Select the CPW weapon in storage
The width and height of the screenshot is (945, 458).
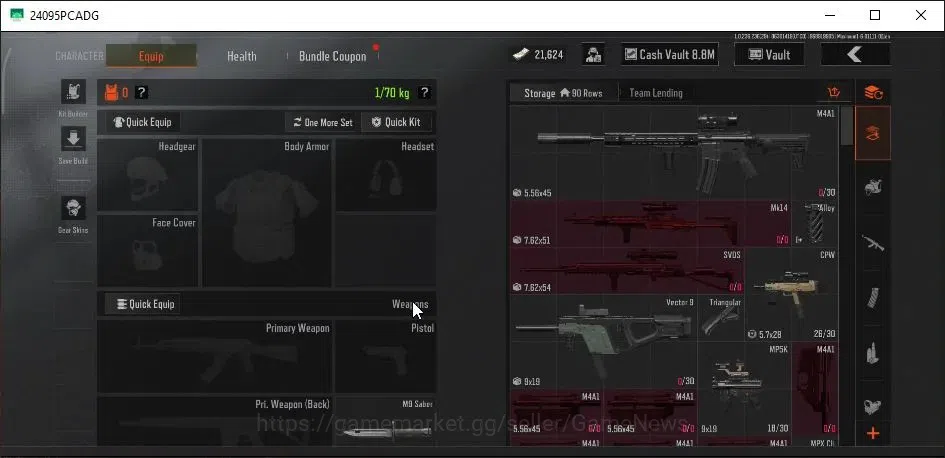coord(791,295)
